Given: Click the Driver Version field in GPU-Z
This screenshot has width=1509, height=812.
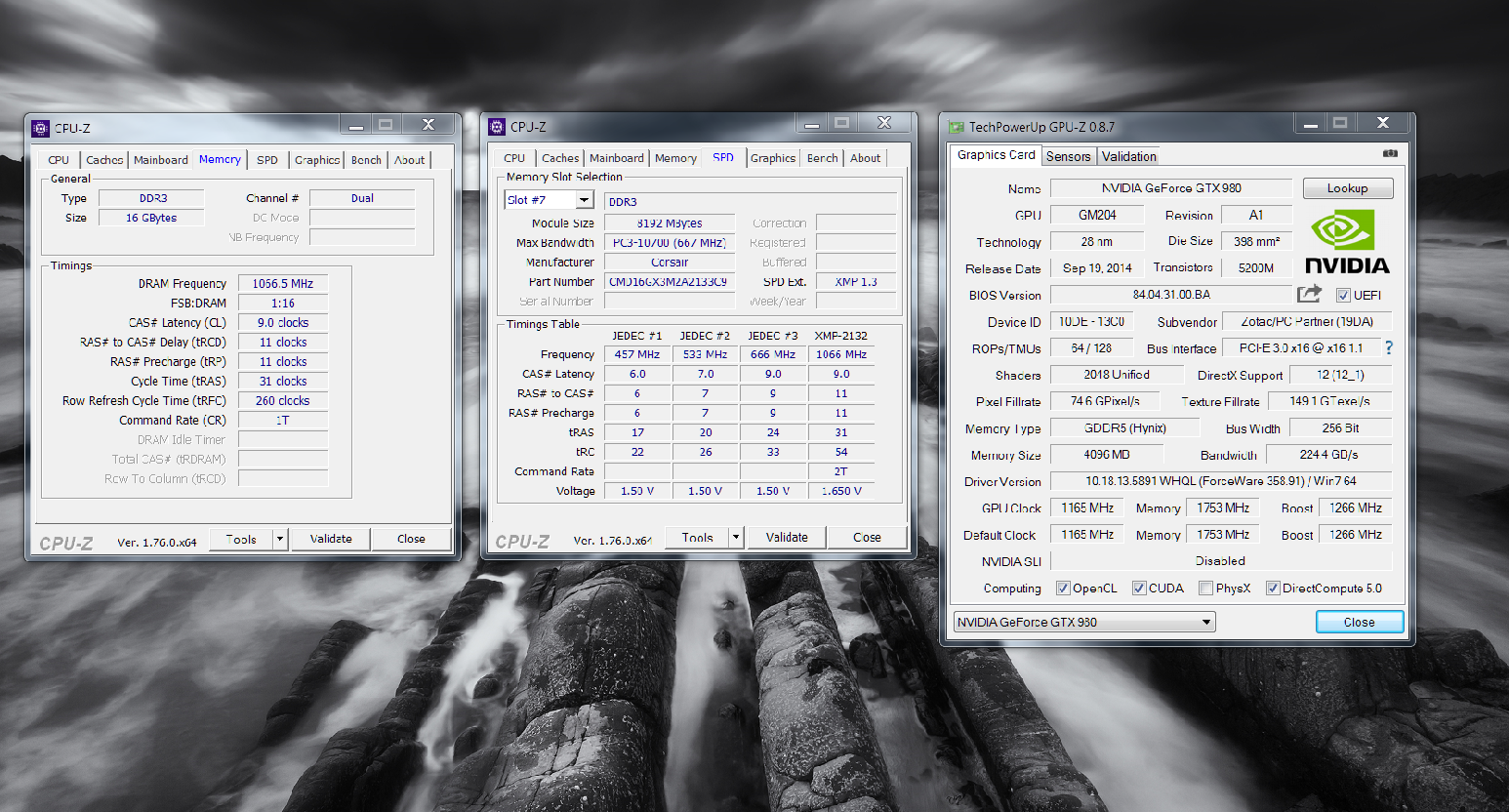Looking at the screenshot, I should [1221, 481].
